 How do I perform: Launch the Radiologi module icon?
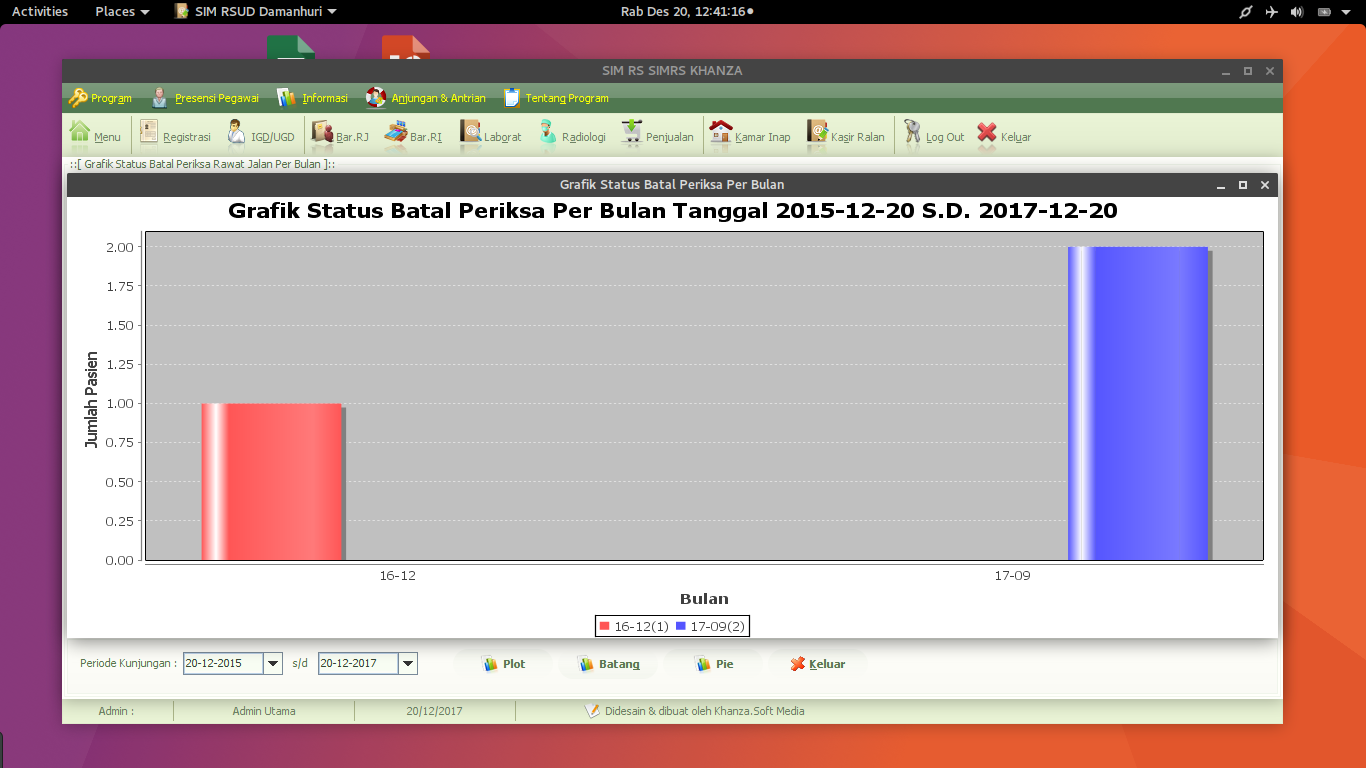tap(547, 133)
